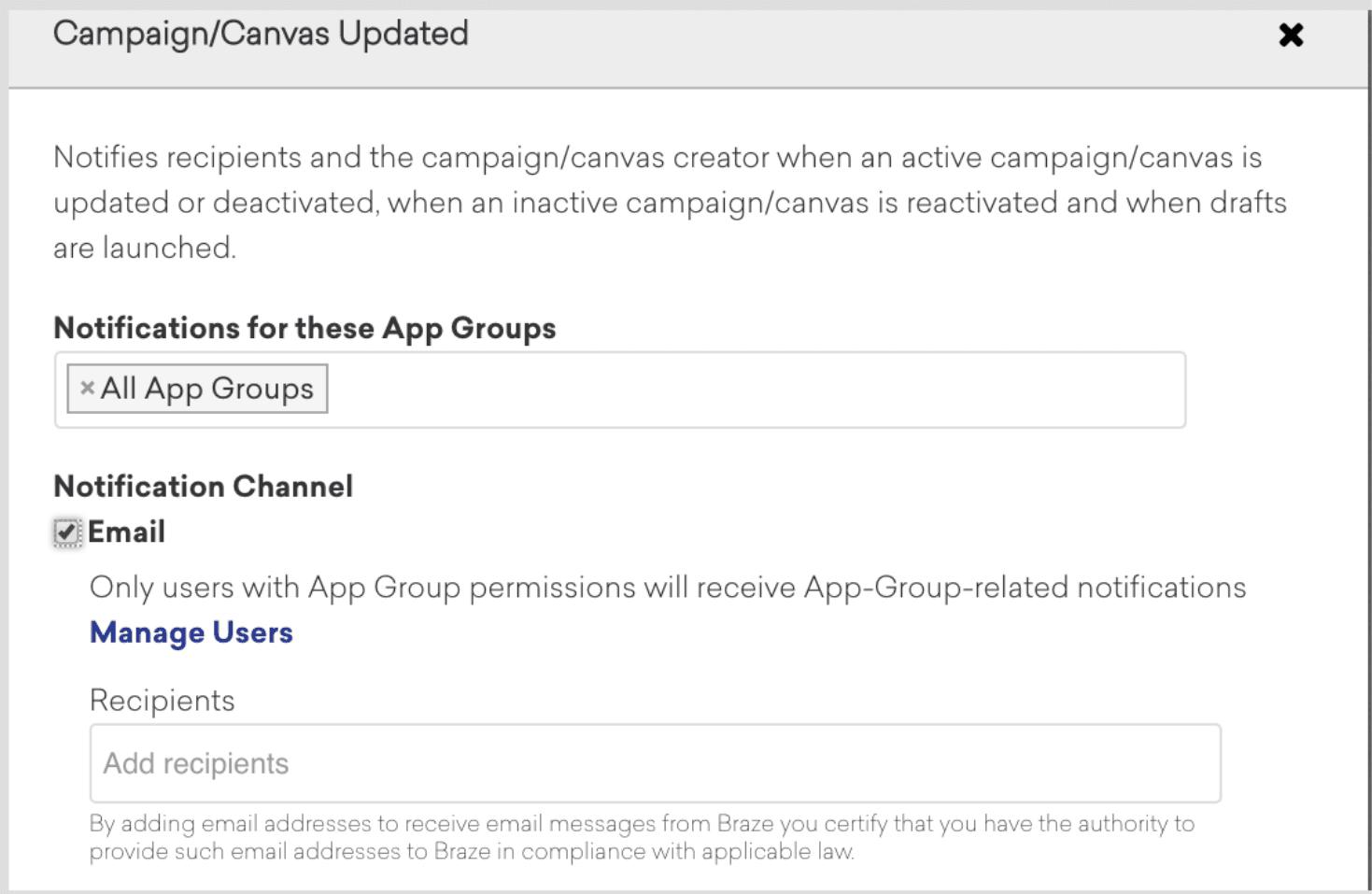Remove the All App Groups tag
This screenshot has height=894, width=1372.
tap(87, 388)
